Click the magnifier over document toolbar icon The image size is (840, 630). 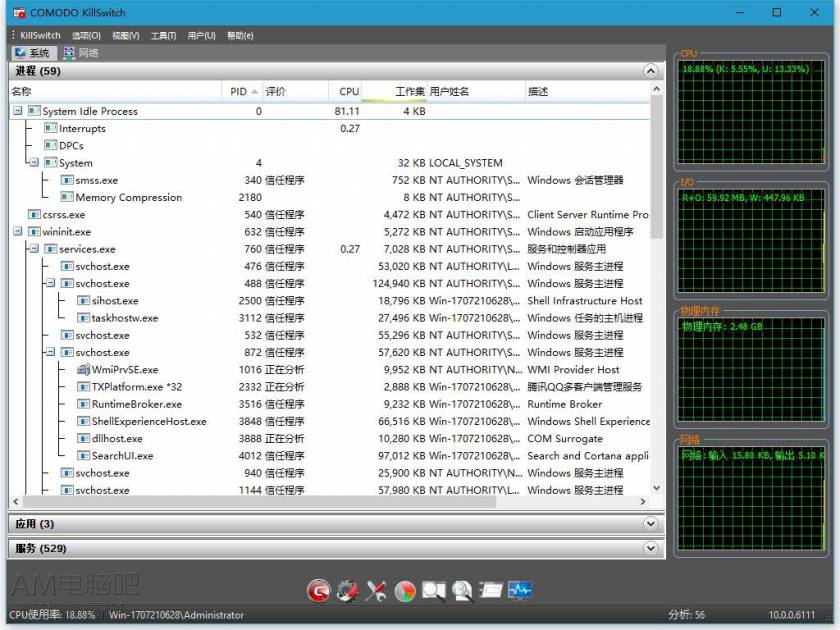click(x=463, y=591)
